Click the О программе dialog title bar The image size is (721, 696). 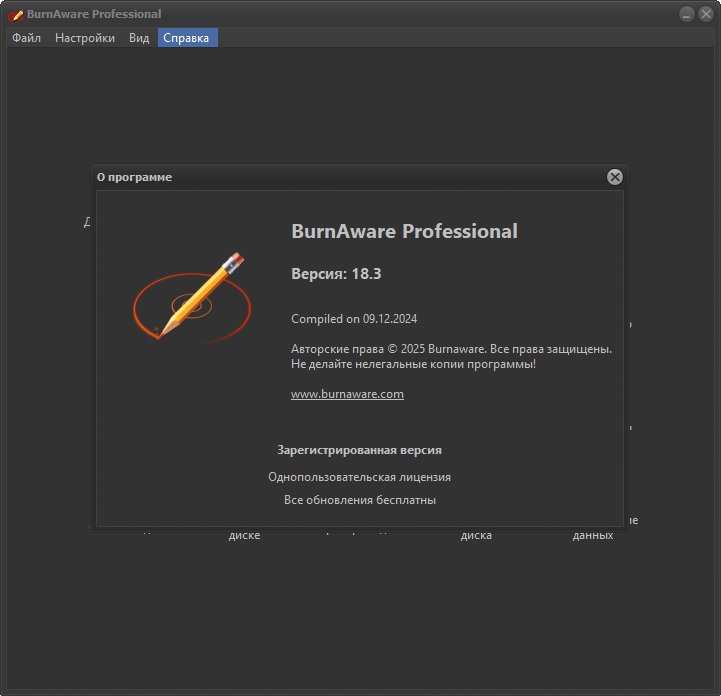tap(349, 177)
